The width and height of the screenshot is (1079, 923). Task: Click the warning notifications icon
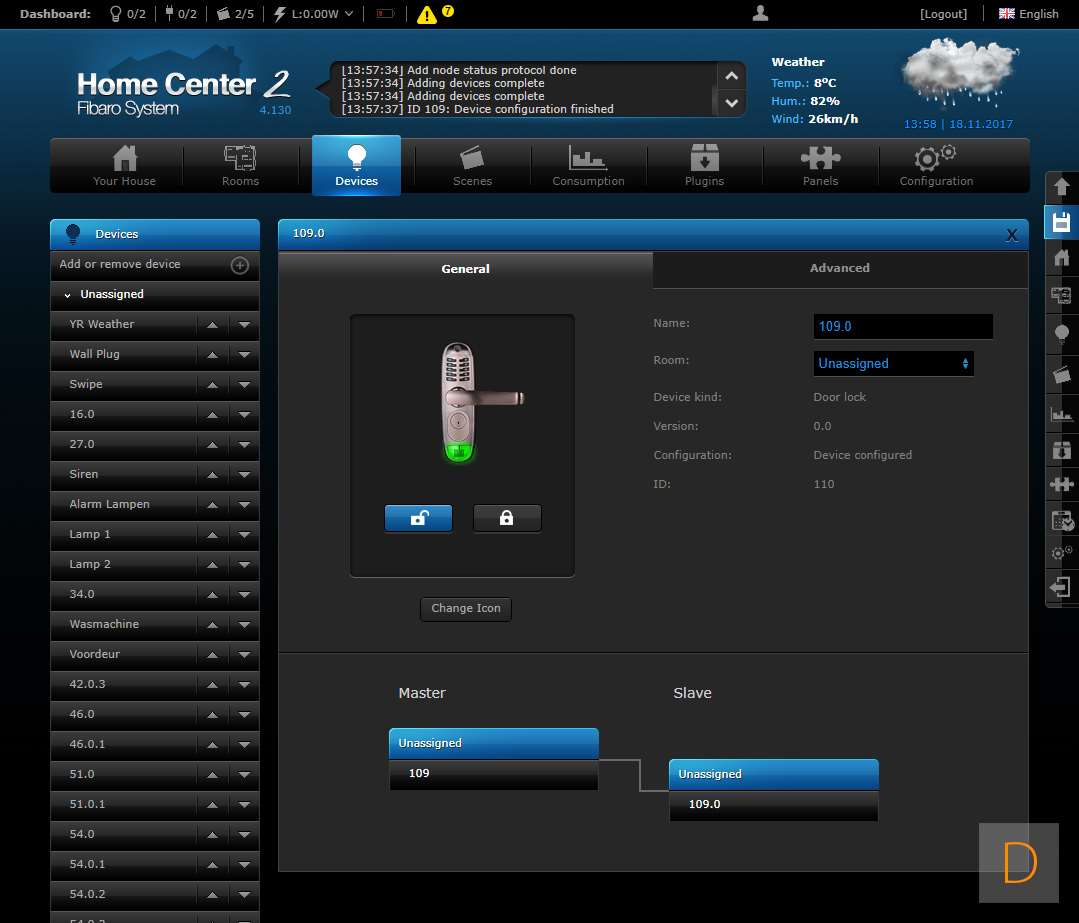pos(427,14)
